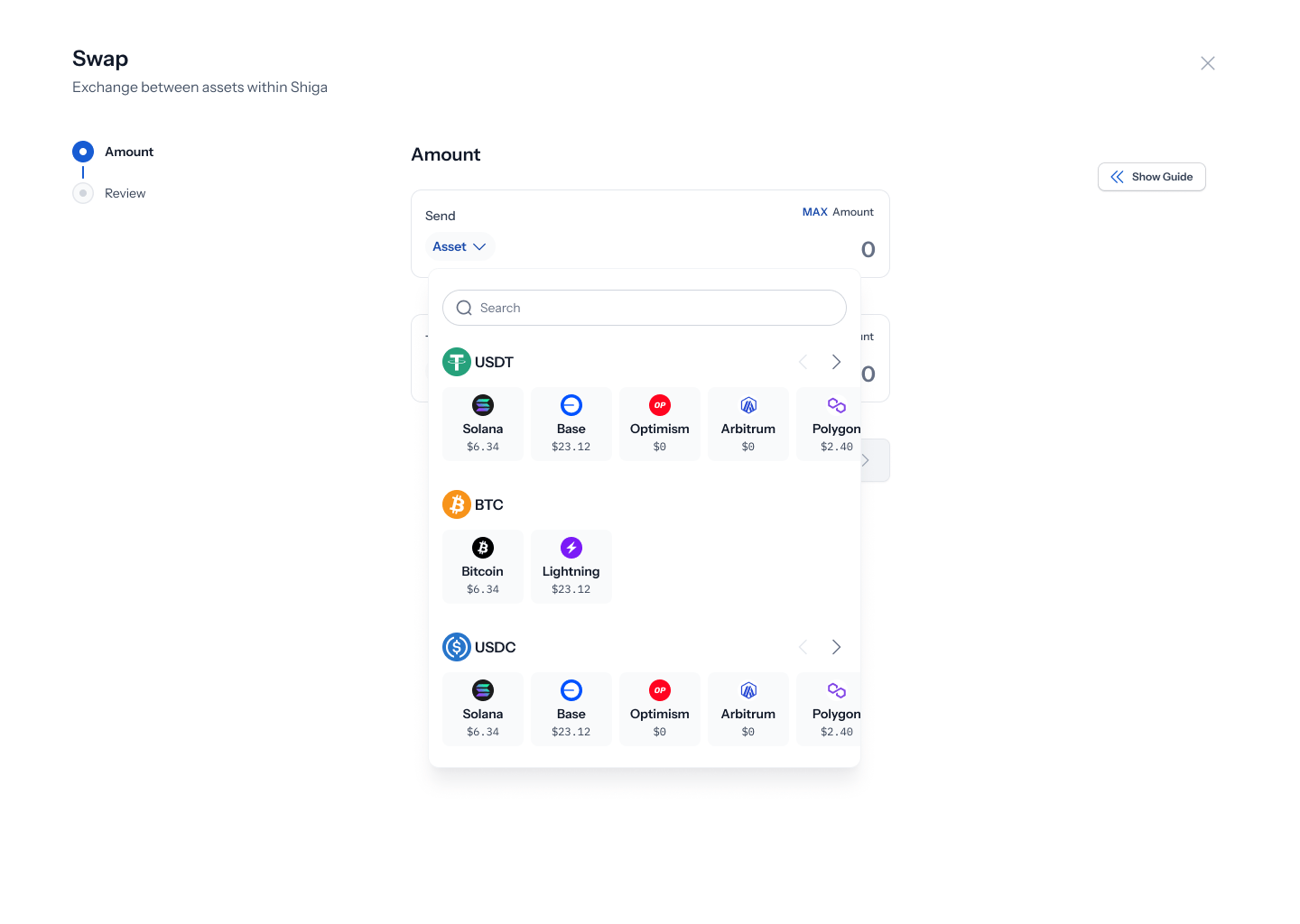1300x924 pixels.
Task: Select Polygon network under USDC
Action: (829, 709)
